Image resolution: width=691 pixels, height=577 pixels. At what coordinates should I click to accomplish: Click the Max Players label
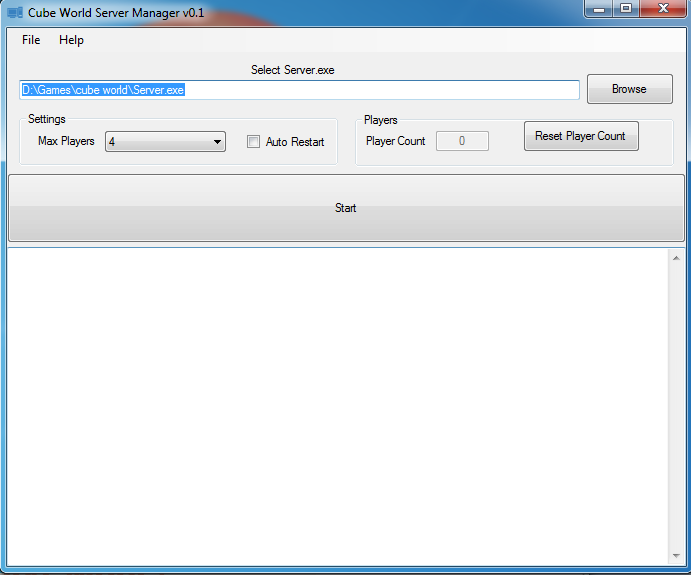click(66, 141)
